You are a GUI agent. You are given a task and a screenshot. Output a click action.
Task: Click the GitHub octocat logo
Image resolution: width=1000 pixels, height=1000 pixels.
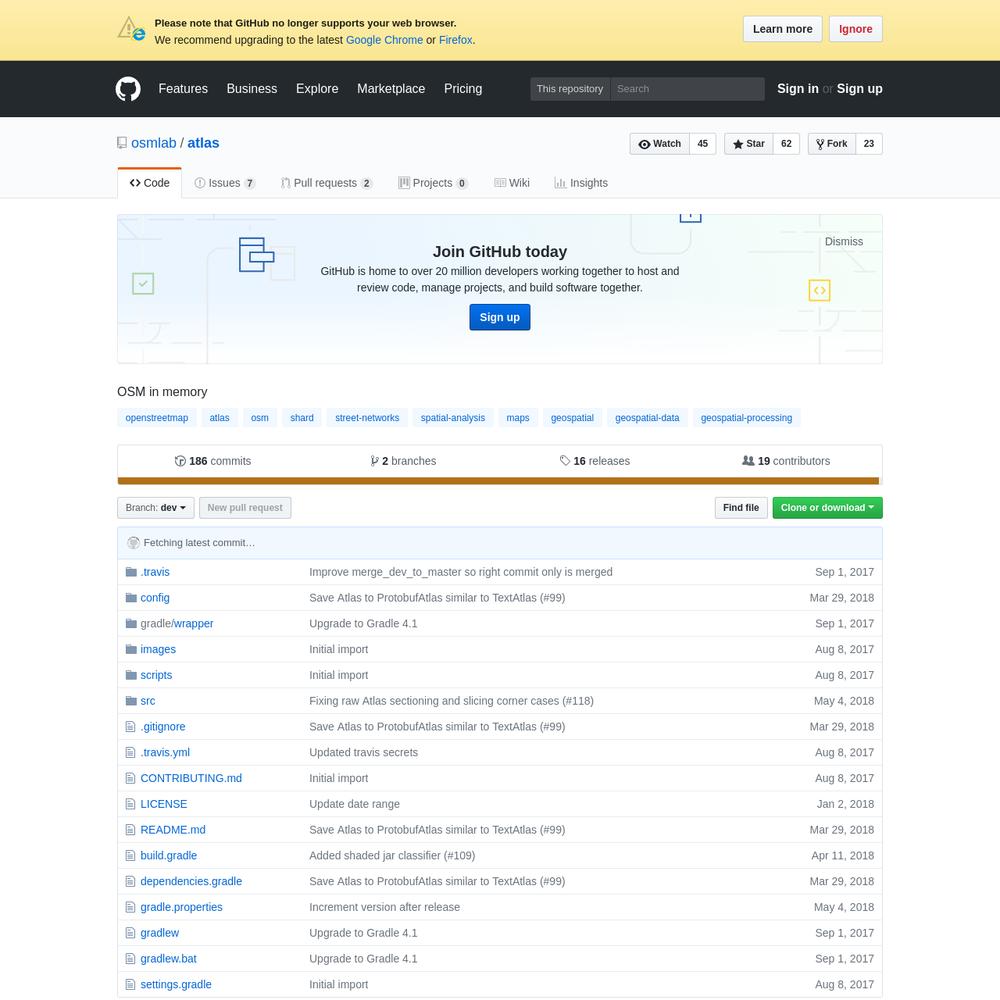pos(128,89)
